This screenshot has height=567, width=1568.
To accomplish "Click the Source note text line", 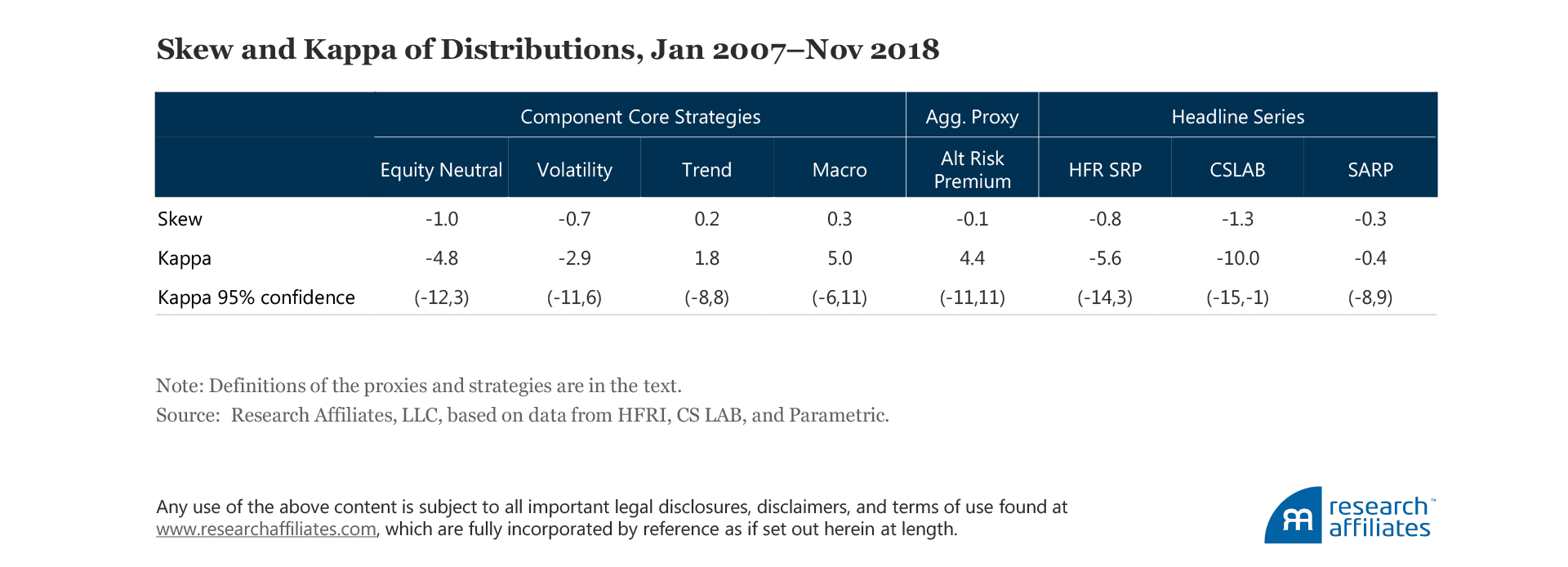I will click(x=522, y=415).
